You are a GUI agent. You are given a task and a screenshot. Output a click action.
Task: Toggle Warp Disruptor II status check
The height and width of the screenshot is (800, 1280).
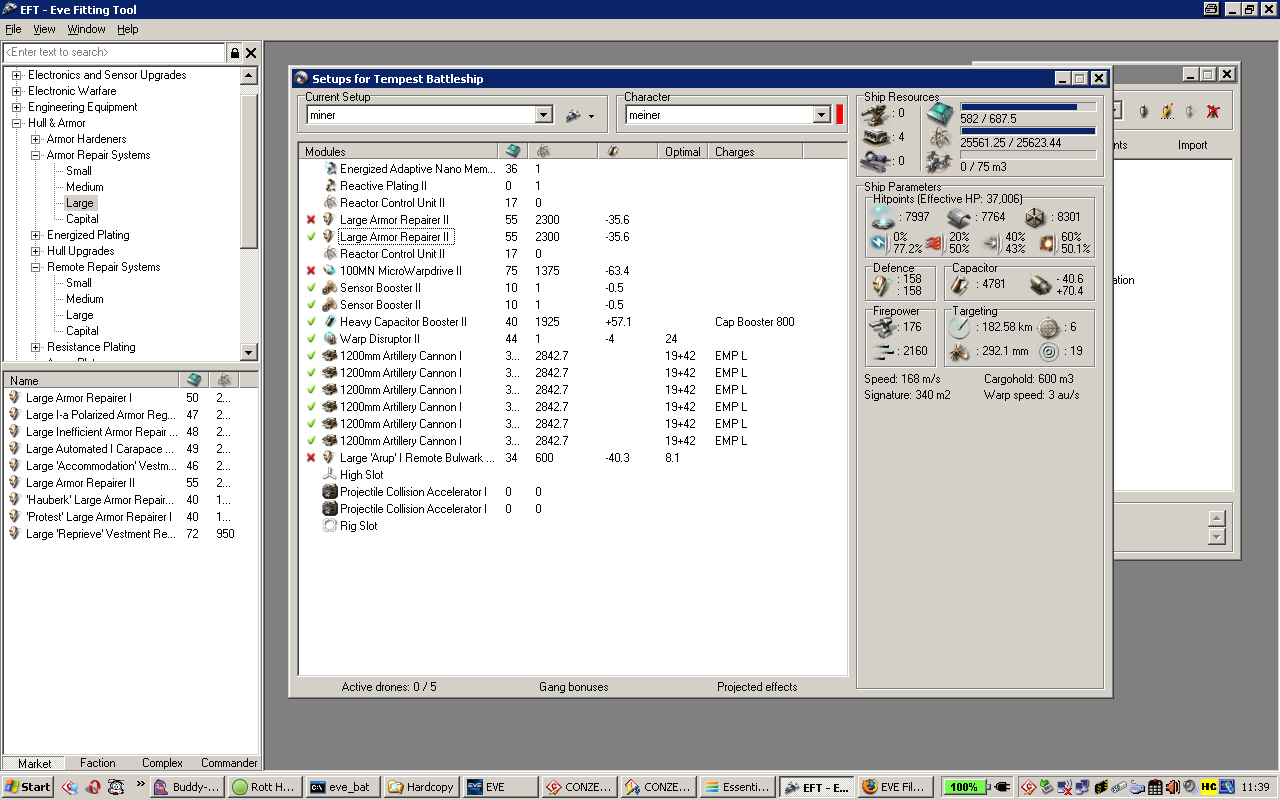tap(311, 339)
